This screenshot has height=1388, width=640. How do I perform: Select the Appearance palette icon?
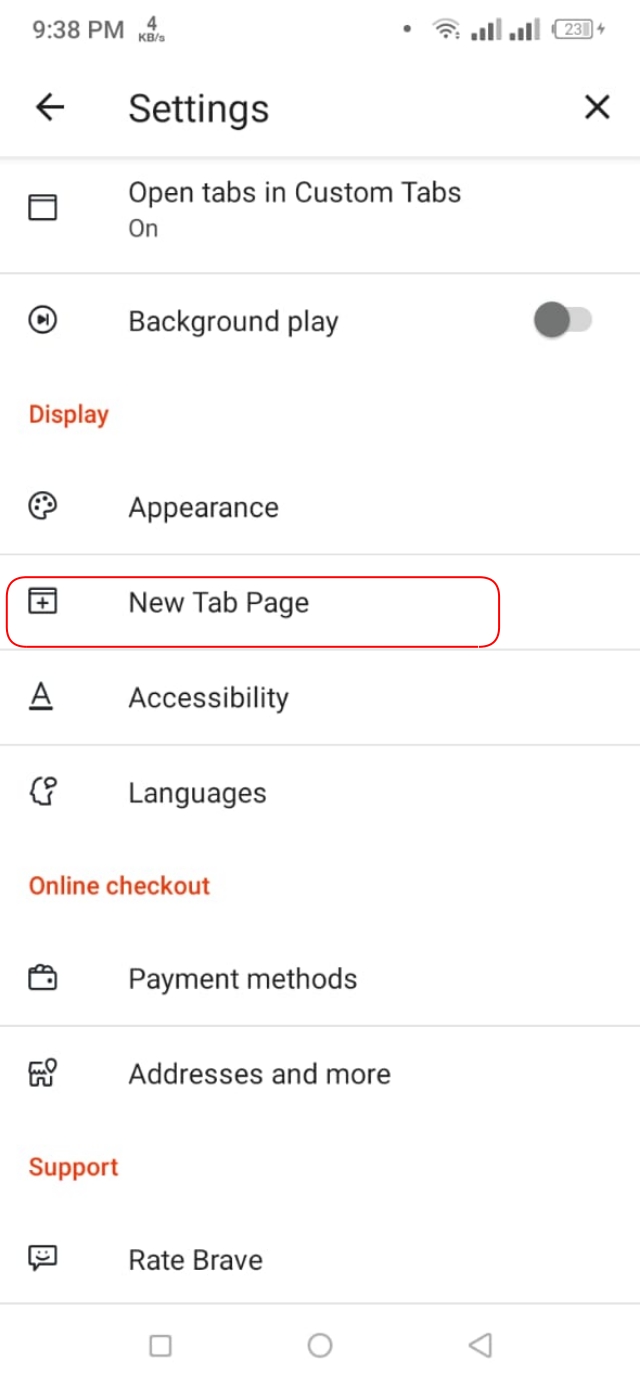tap(42, 506)
